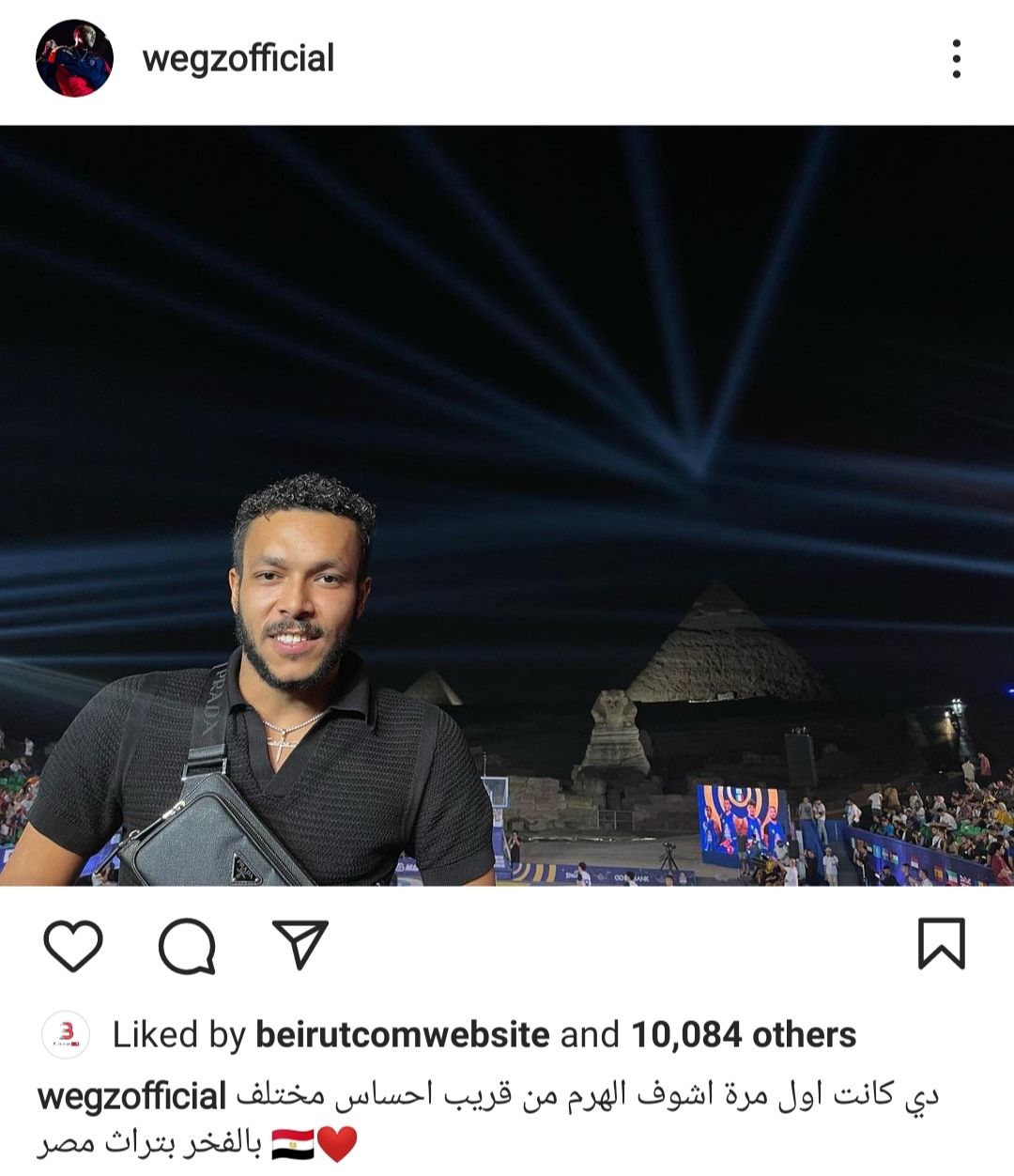This screenshot has height=1176, width=1014.
Task: Share the post via paper plane icon
Action: click(x=300, y=943)
